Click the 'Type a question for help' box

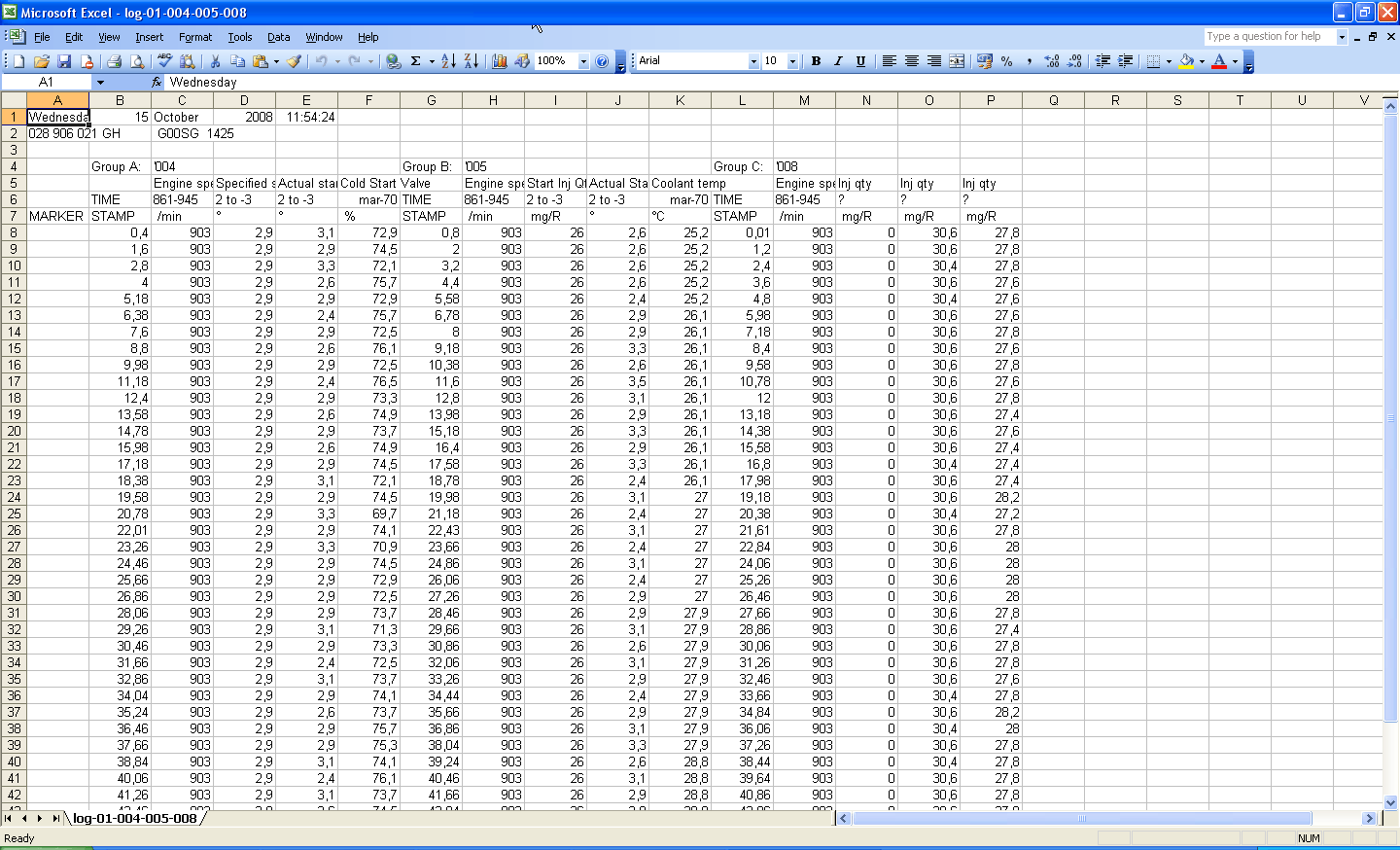[1269, 37]
